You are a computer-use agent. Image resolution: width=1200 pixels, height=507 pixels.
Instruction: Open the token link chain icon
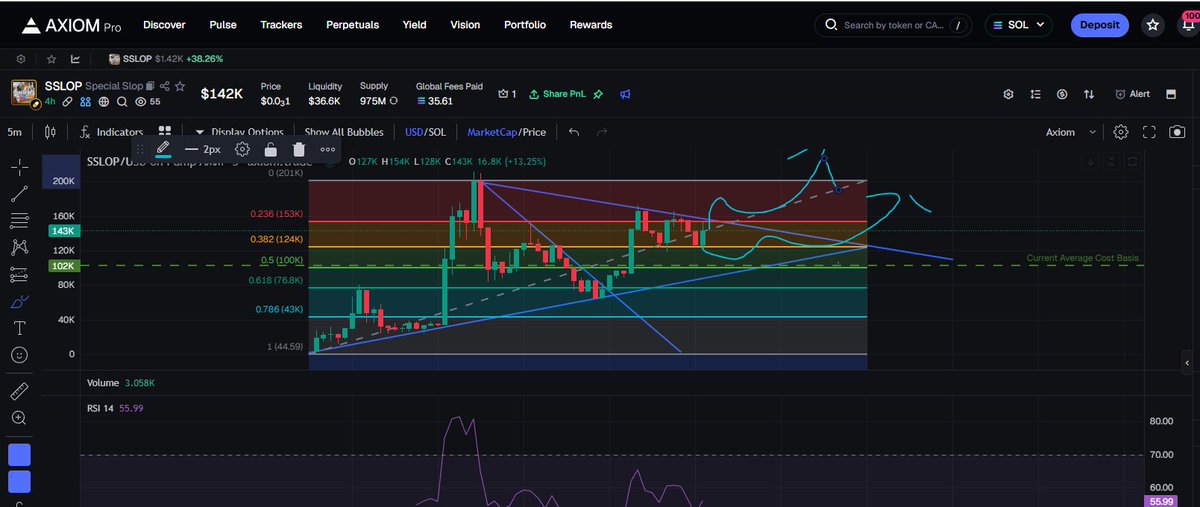coord(67,102)
